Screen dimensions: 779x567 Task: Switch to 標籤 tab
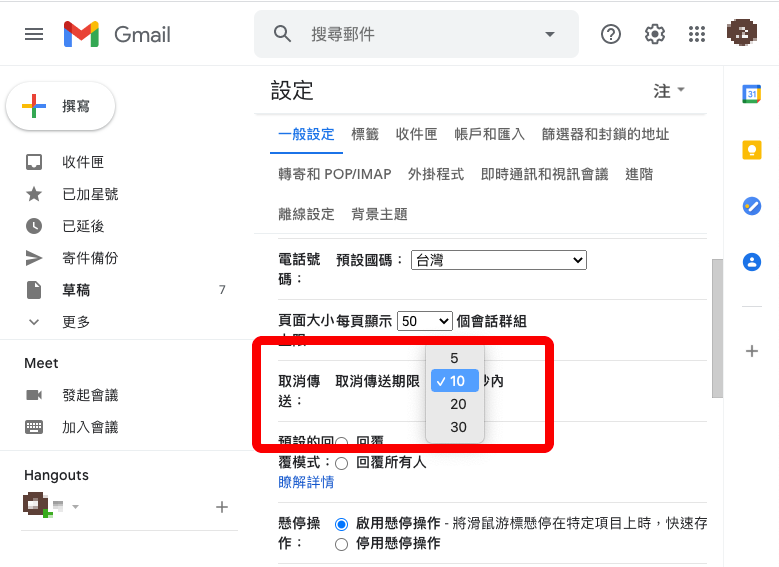point(365,134)
